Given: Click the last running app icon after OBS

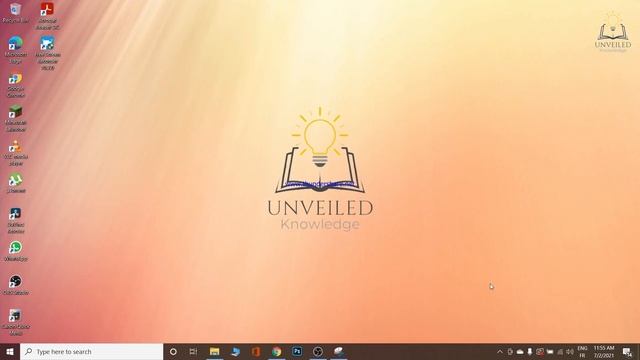Looking at the screenshot, I should pos(338,351).
